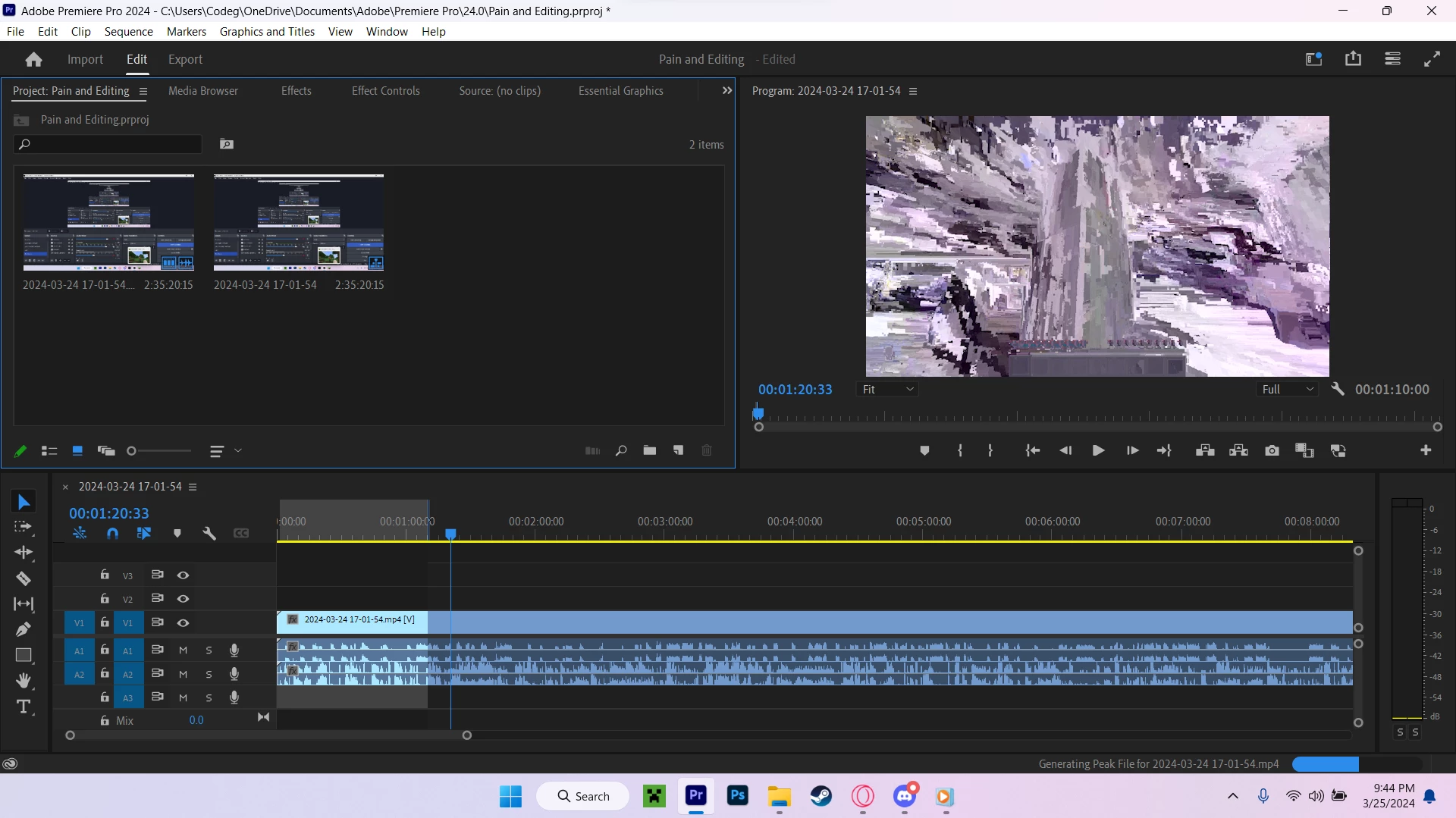
Task: Select the Rectangle tool
Action: 24,655
